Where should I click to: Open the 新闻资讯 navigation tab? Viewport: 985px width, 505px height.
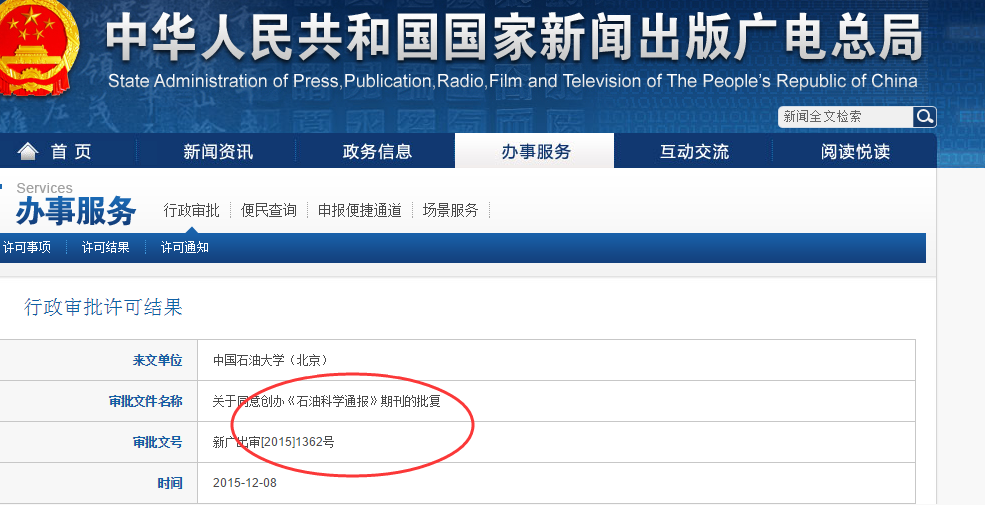click(218, 151)
